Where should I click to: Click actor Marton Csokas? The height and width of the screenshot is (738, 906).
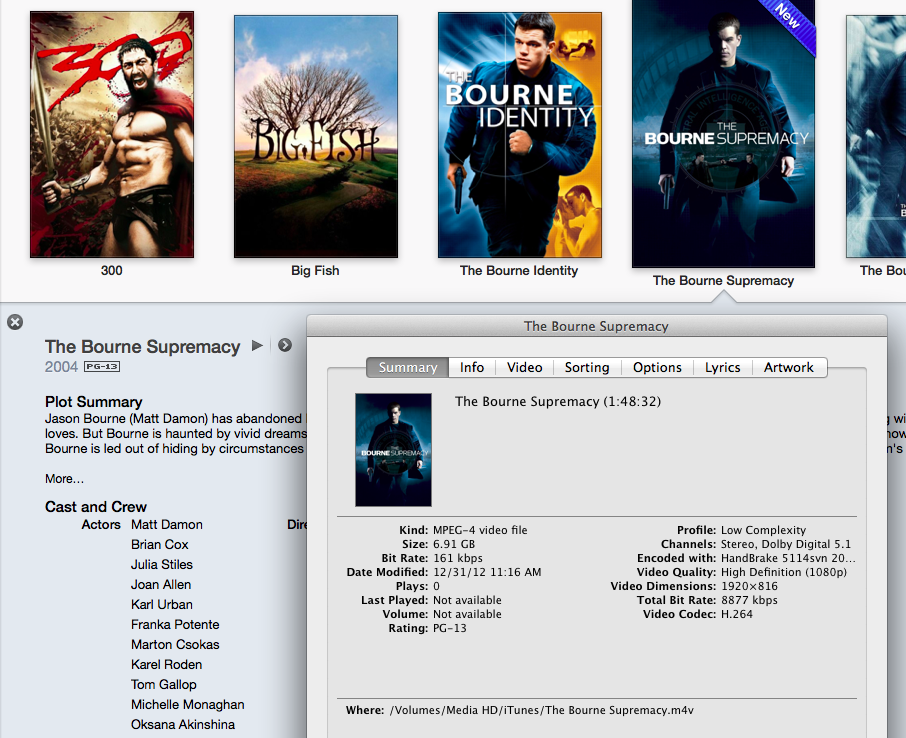(x=175, y=644)
